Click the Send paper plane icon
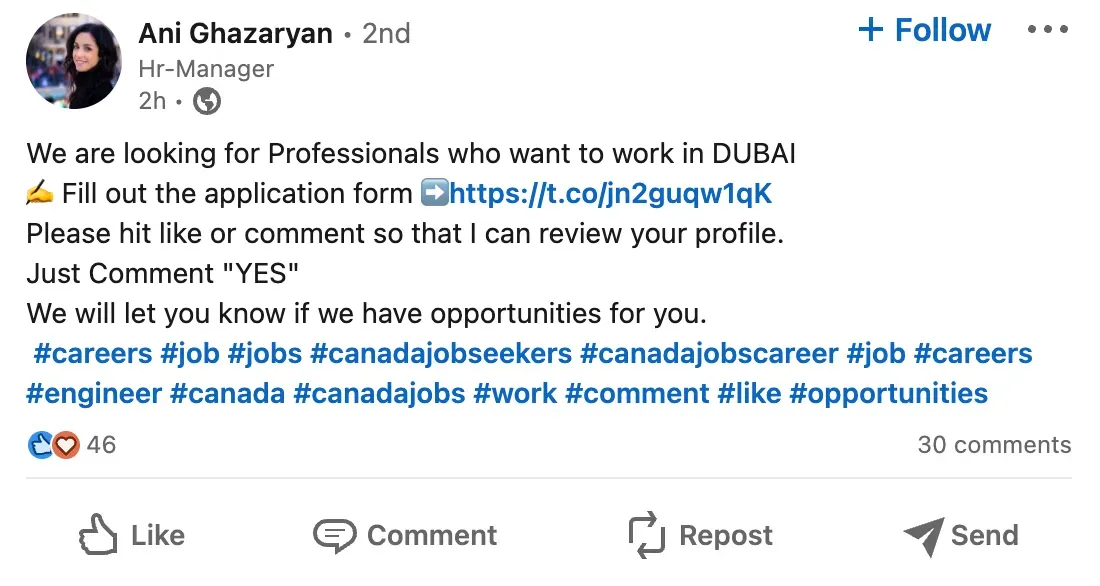The height and width of the screenshot is (586, 1100). [923, 536]
